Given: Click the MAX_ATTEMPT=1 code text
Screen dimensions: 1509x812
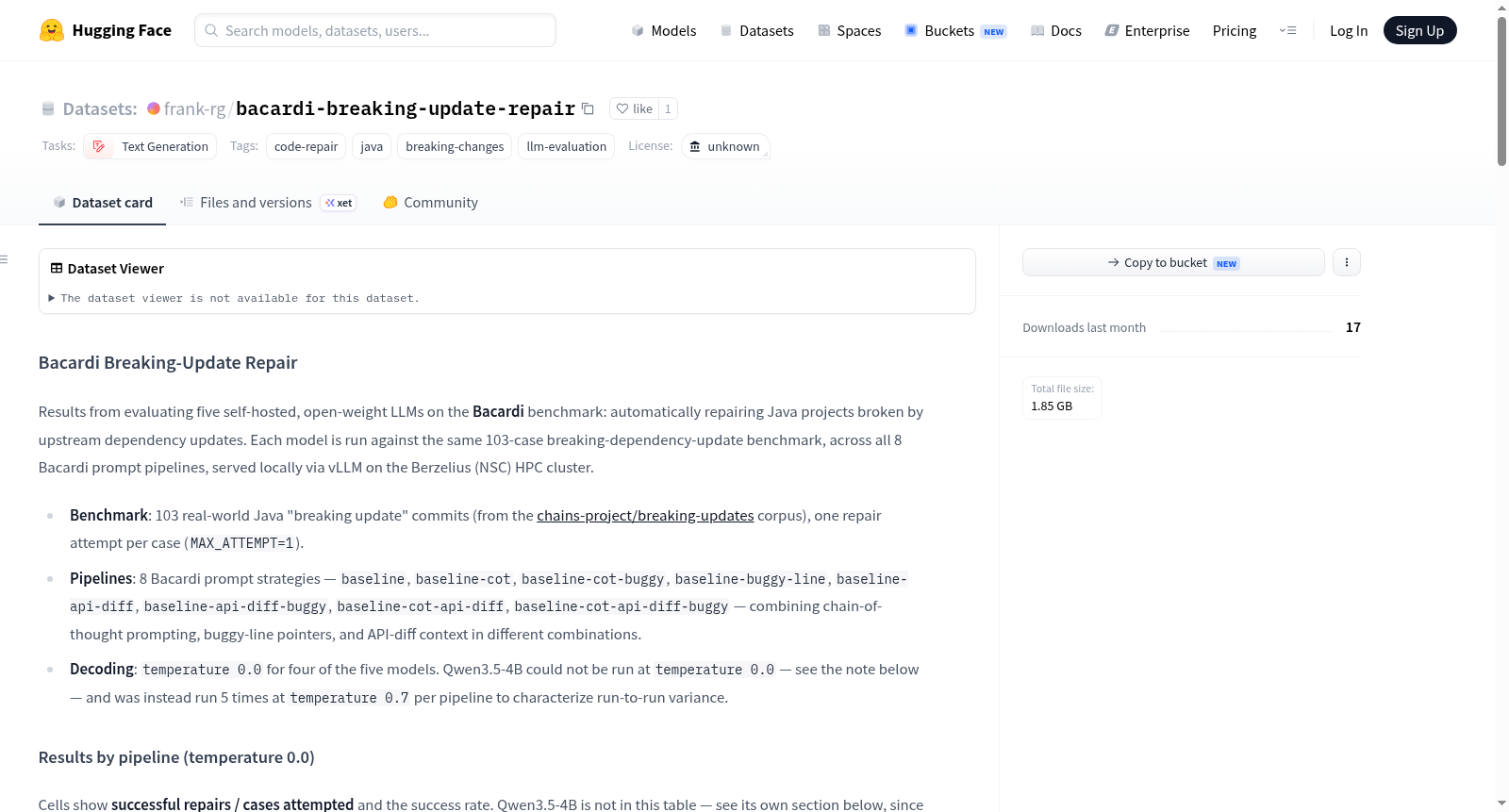Looking at the screenshot, I should (241, 543).
